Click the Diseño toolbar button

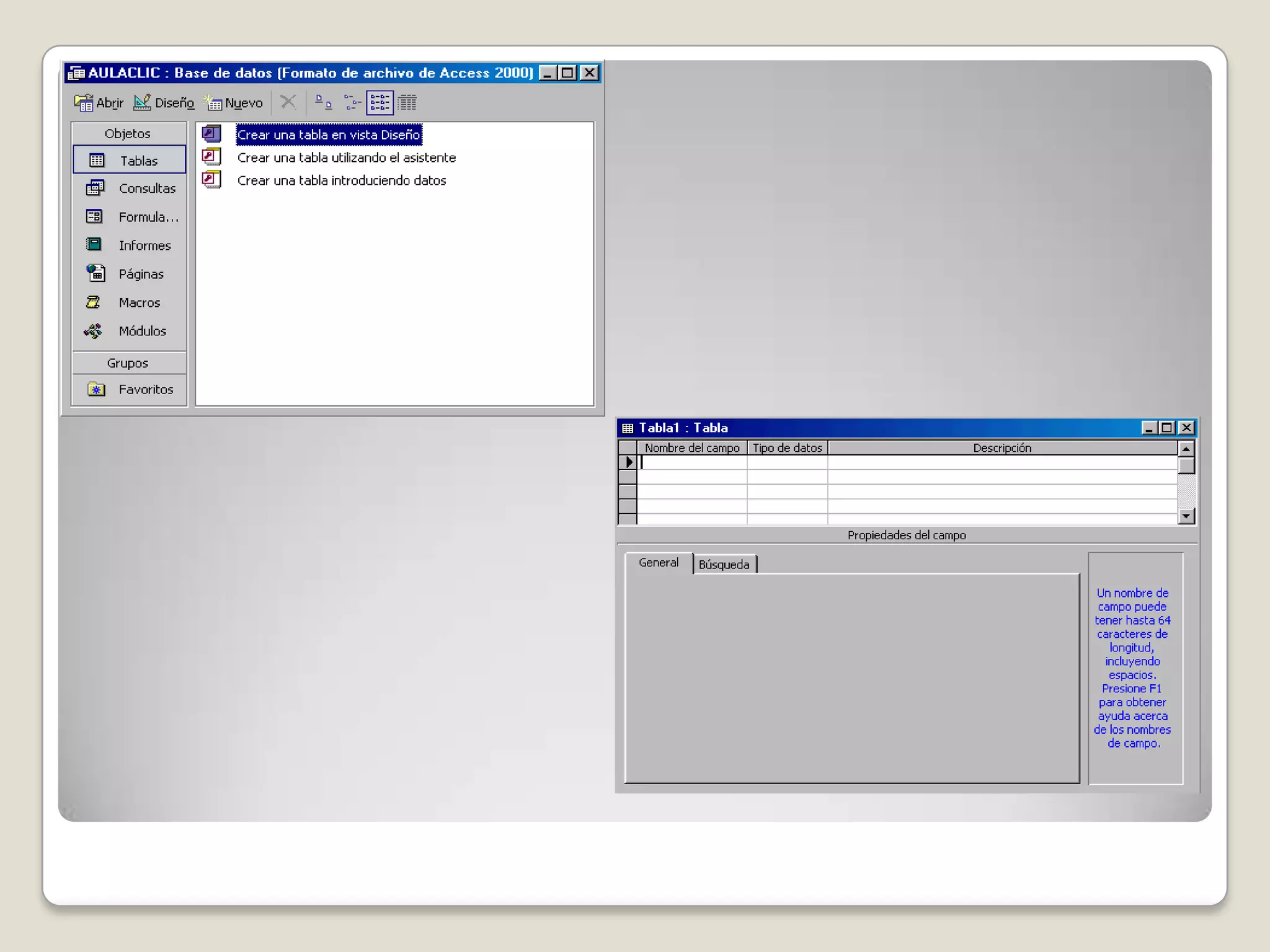click(x=164, y=103)
